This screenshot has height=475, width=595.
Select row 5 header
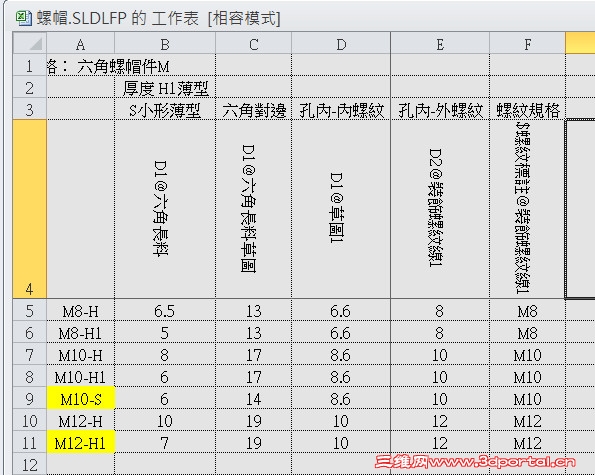(30, 310)
